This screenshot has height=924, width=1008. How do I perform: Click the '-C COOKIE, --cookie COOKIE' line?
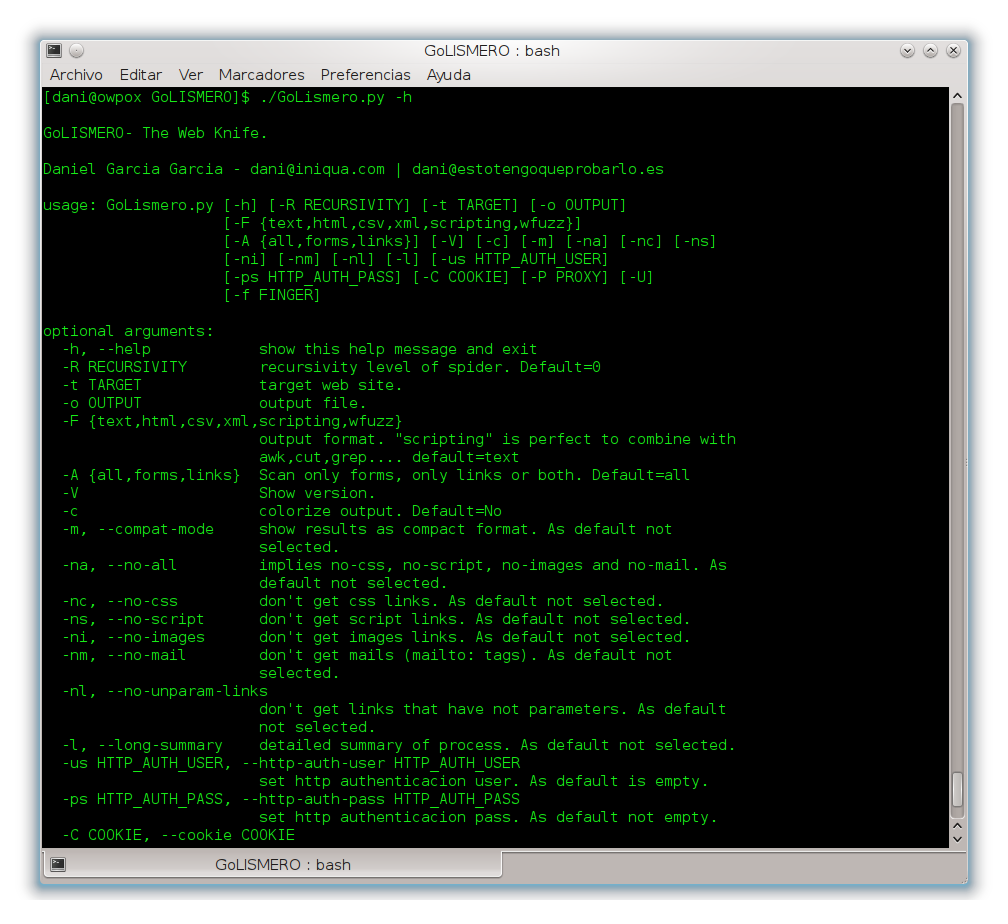[179, 835]
